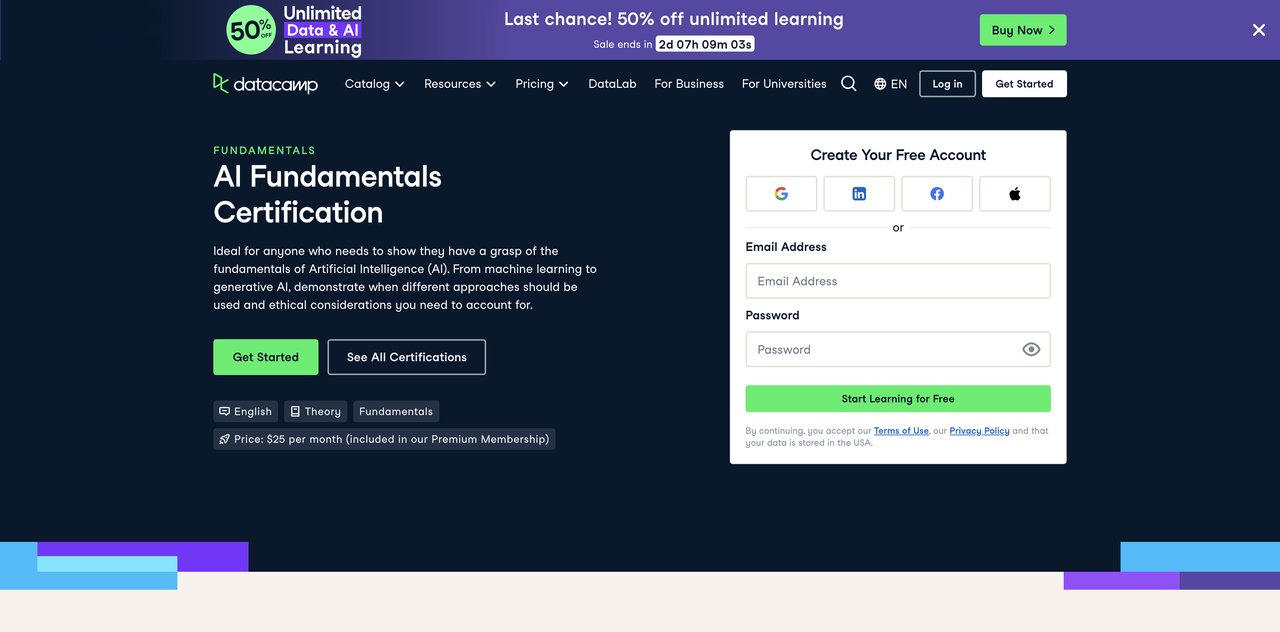Close the promo banner with X
This screenshot has width=1280, height=632.
coord(1259,30)
